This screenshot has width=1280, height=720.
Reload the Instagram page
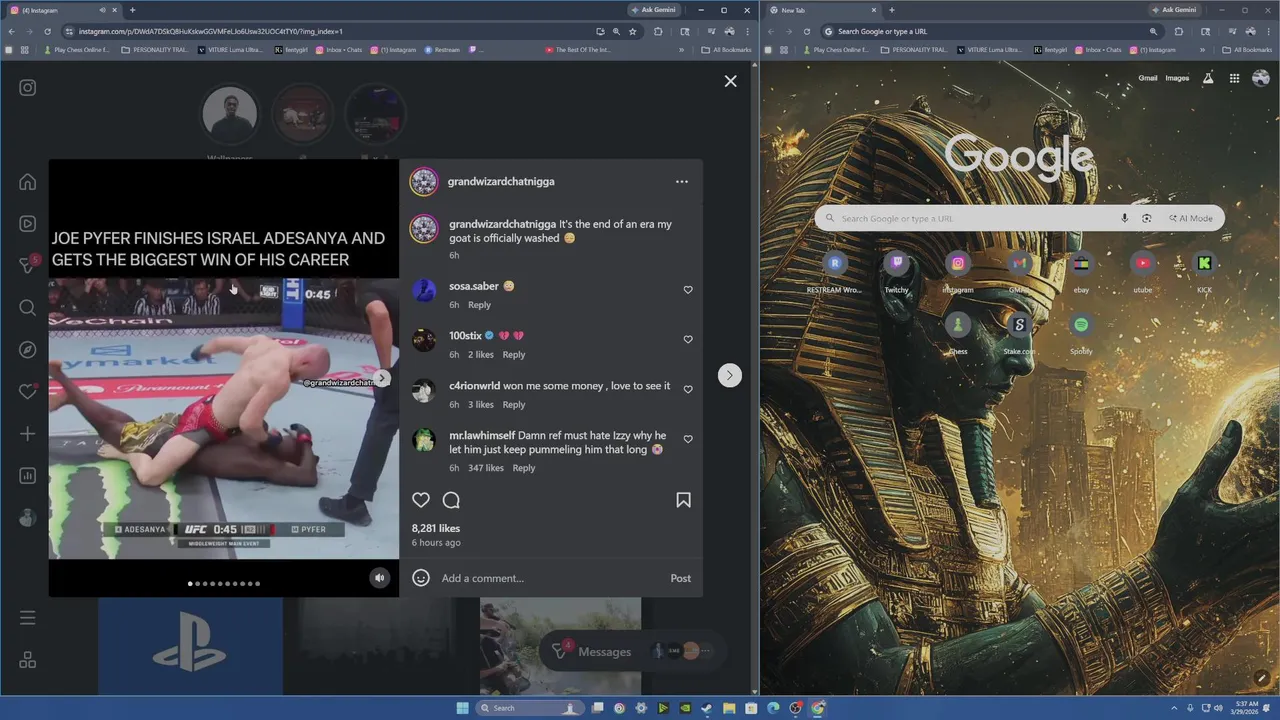point(47,31)
